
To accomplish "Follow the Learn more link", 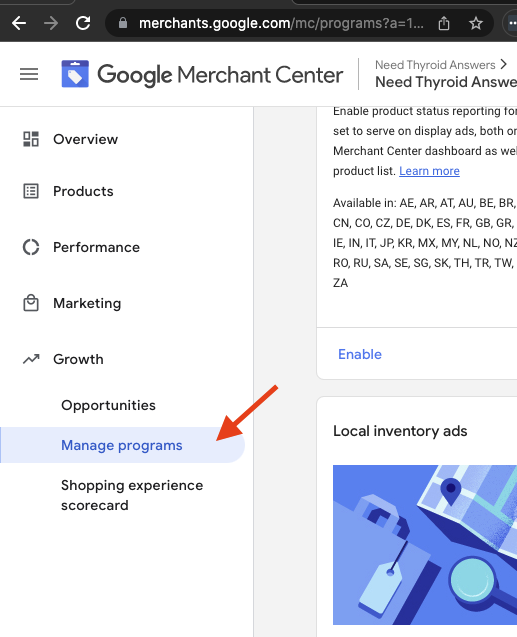I will pos(429,171).
